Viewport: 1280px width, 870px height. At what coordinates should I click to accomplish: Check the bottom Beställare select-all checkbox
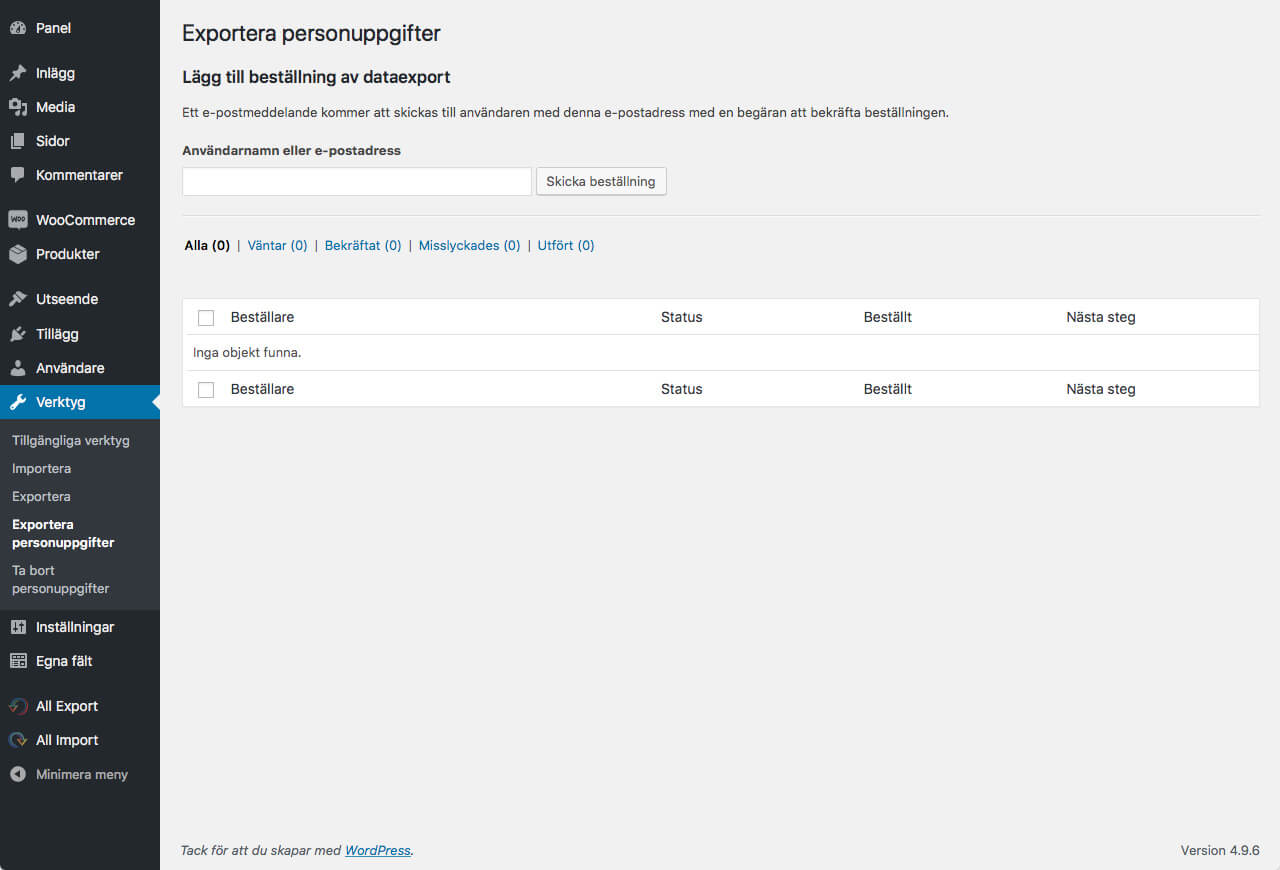(206, 390)
